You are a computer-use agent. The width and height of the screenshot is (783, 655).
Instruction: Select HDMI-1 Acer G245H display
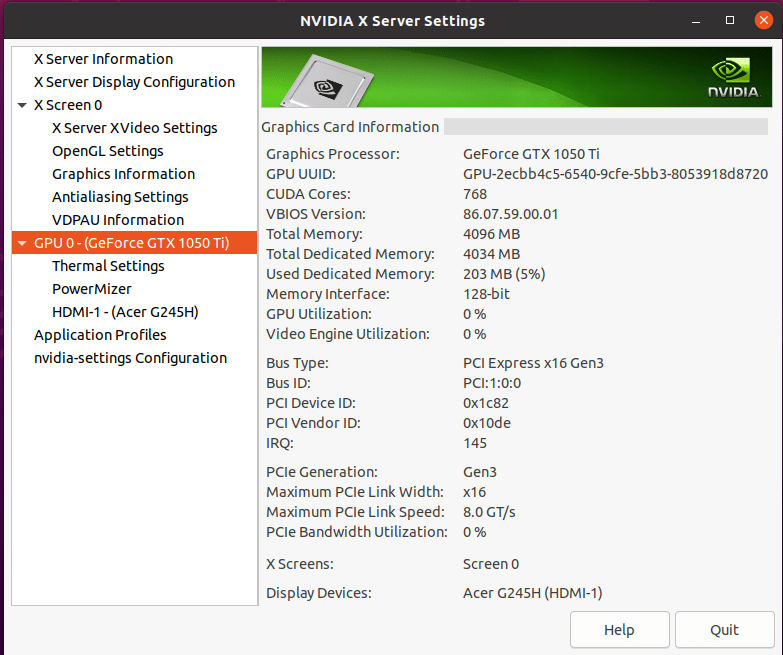(x=125, y=312)
